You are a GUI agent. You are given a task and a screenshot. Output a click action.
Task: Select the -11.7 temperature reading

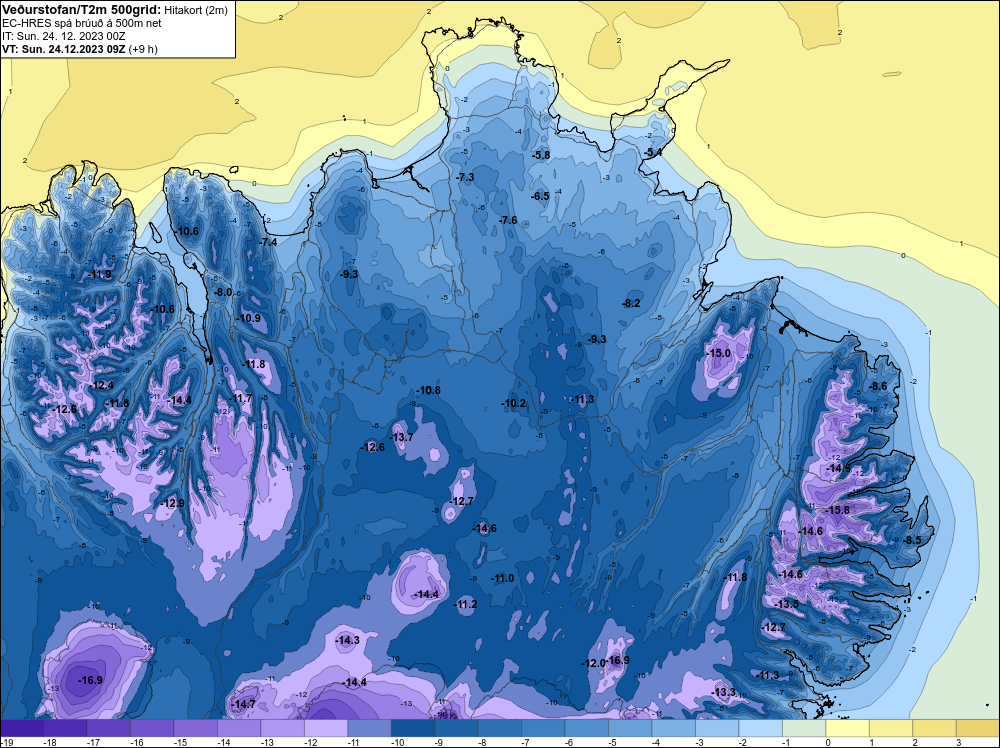241,398
